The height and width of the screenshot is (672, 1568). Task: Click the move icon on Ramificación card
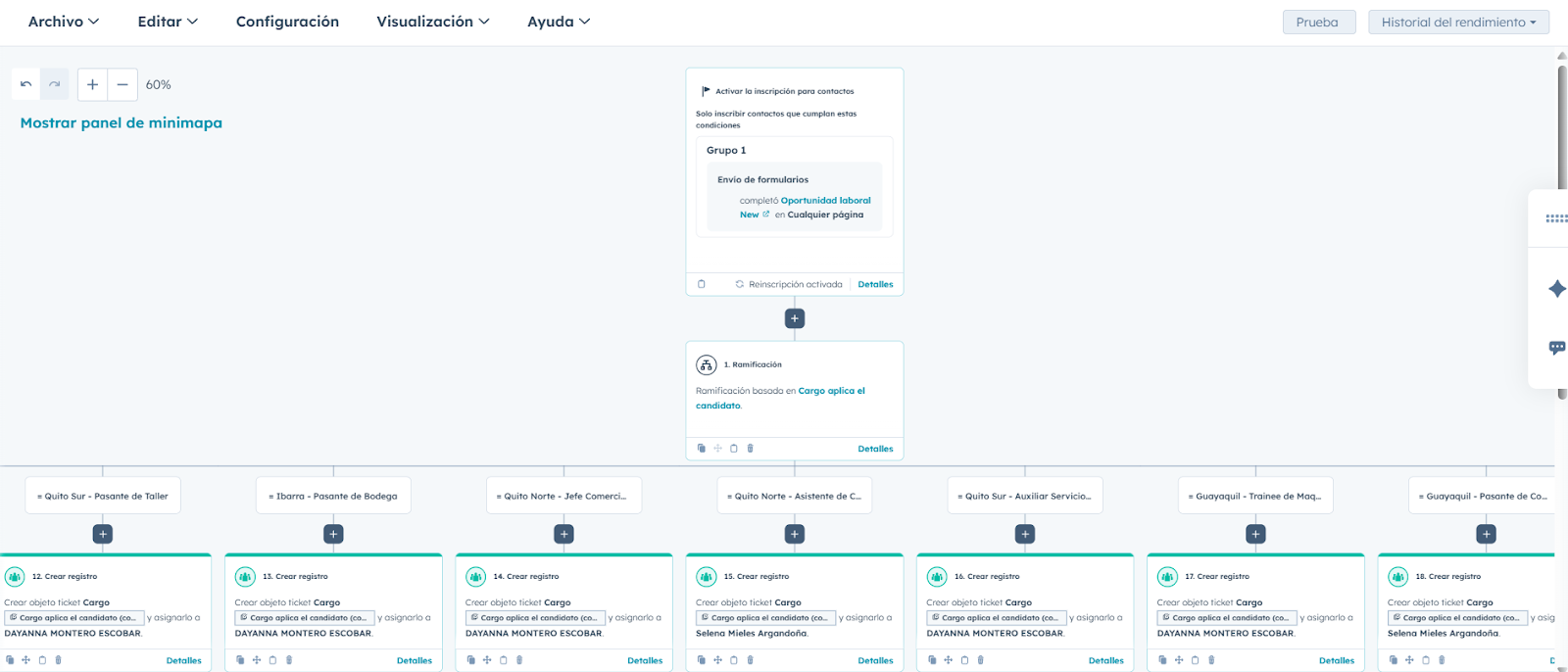pos(717,449)
